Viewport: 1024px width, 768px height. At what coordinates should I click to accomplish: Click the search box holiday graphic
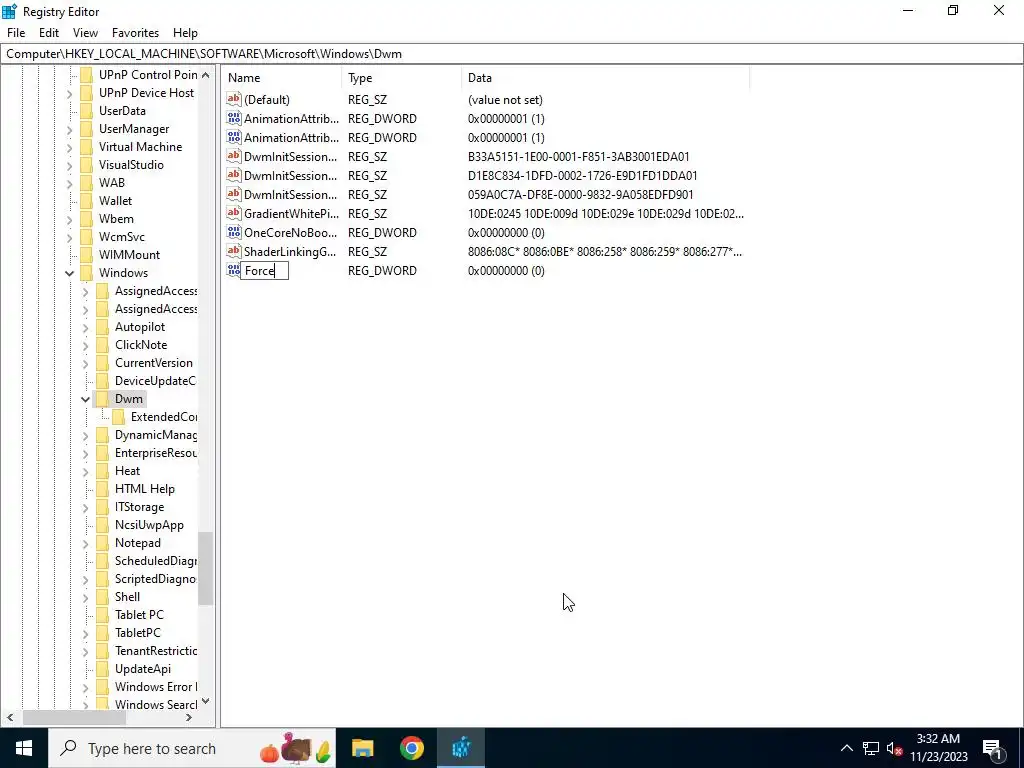coord(295,748)
